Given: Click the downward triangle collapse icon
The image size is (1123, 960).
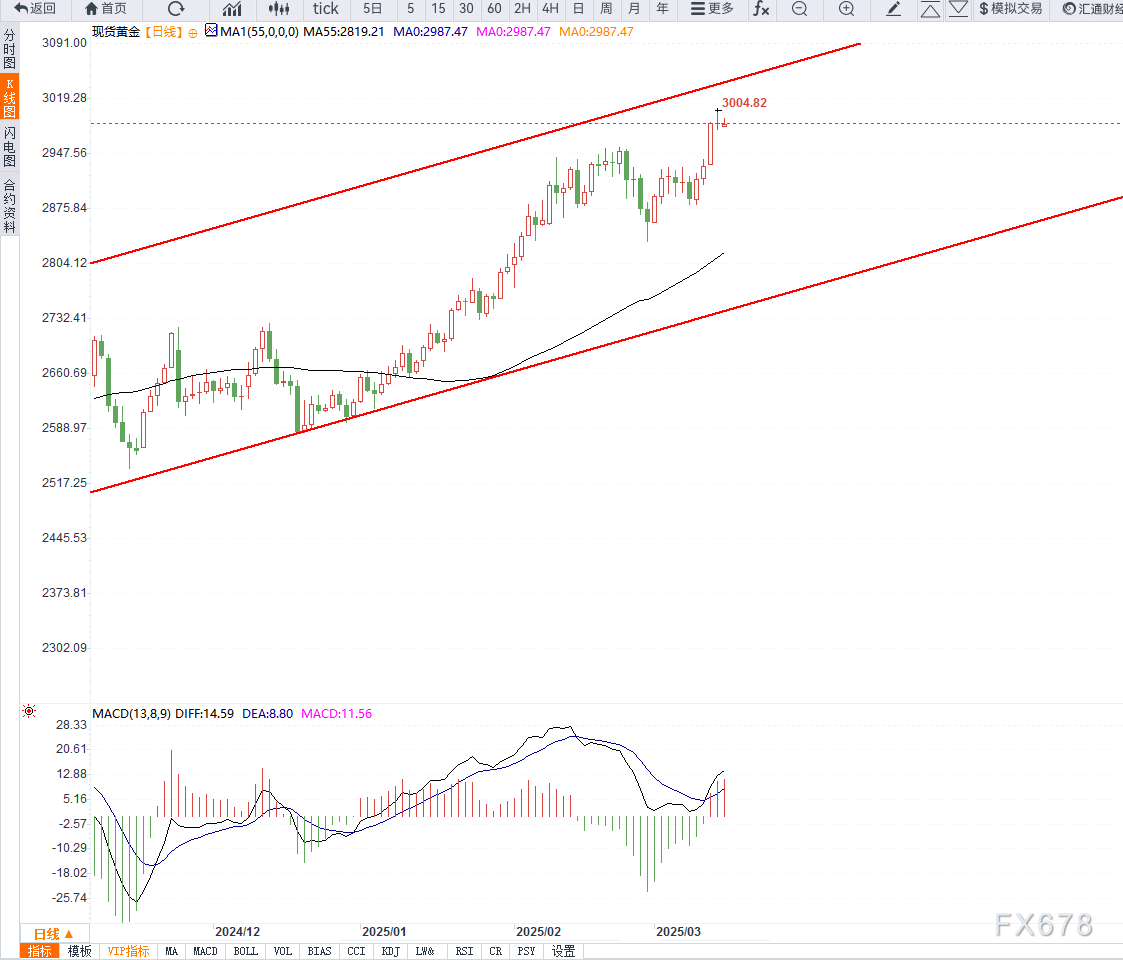Looking at the screenshot, I should click(x=958, y=9).
